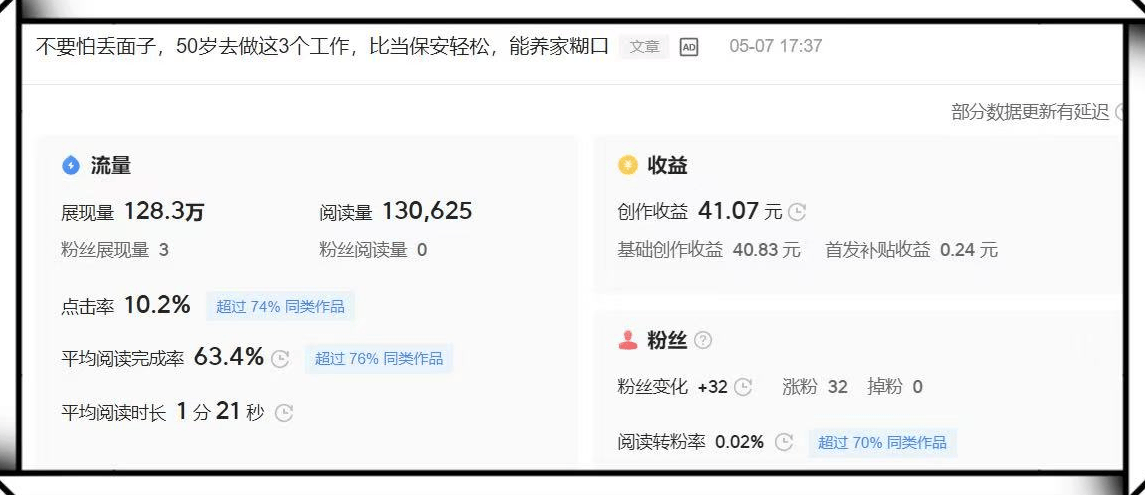
Task: Click the 超过 74% 同类作品 badge
Action: pyautogui.click(x=280, y=306)
